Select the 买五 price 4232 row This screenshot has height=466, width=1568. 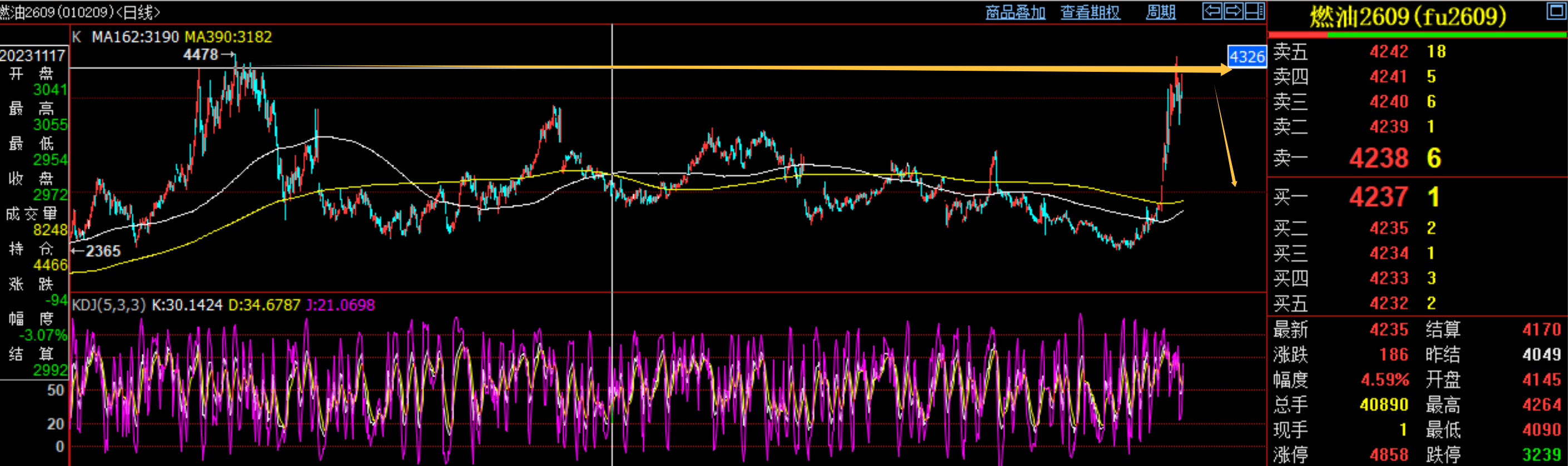(x=1388, y=303)
